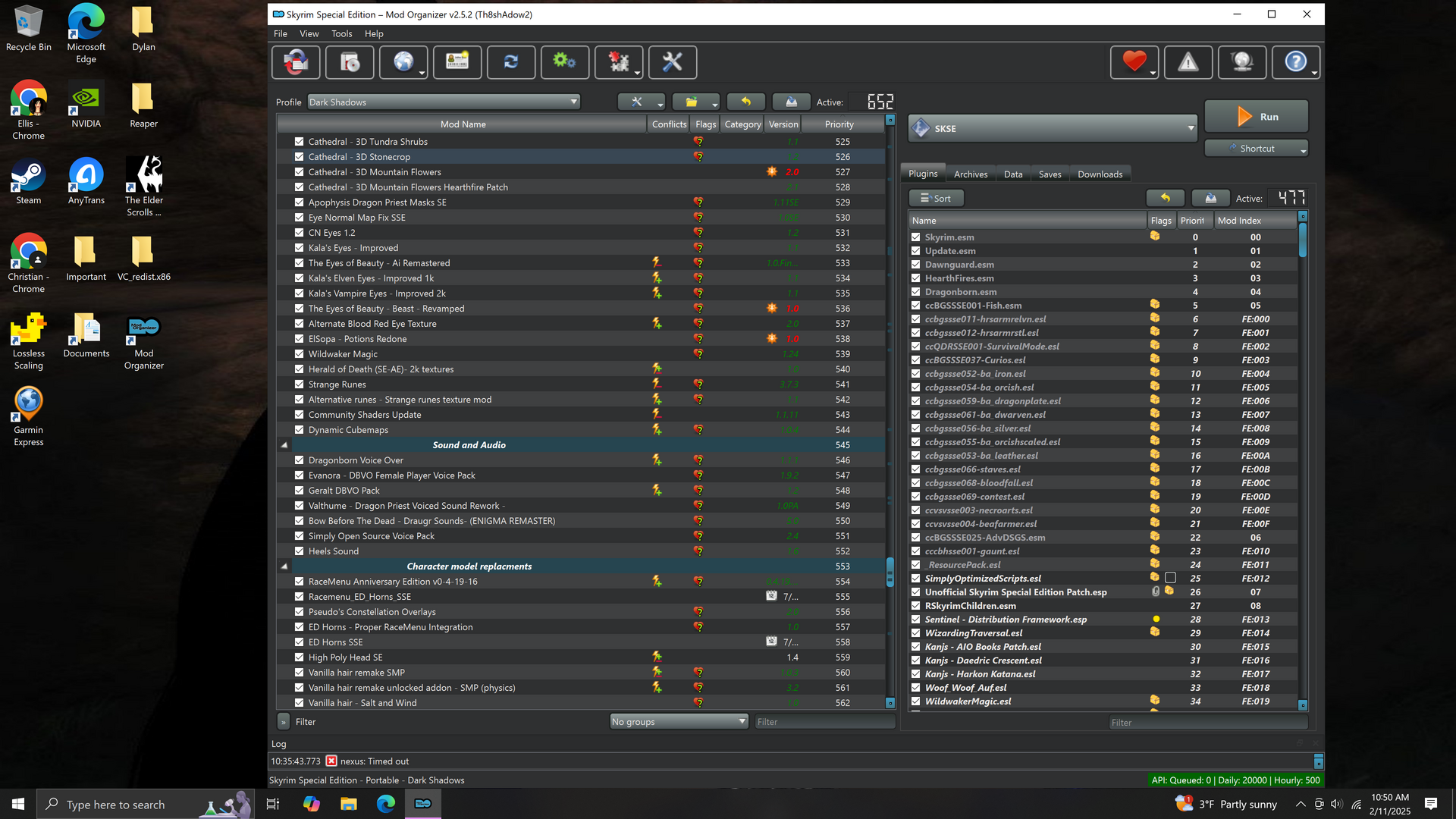
Task: Open the warning triangle notifications icon
Action: pos(1188,62)
